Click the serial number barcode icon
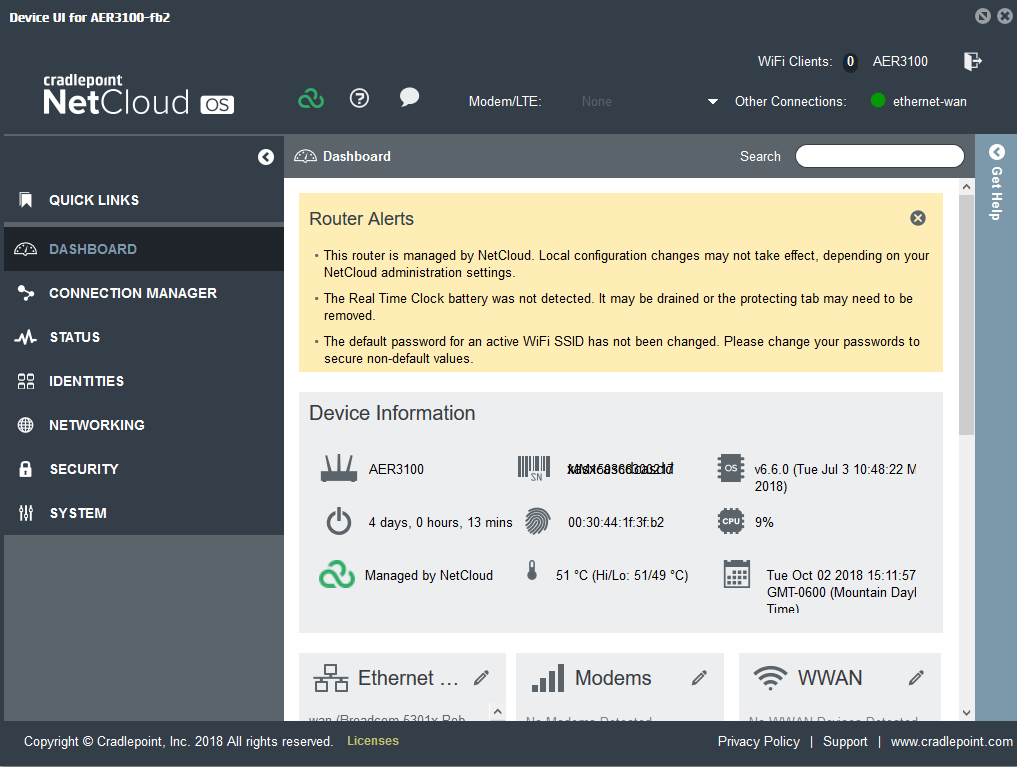1017x767 pixels. click(534, 468)
